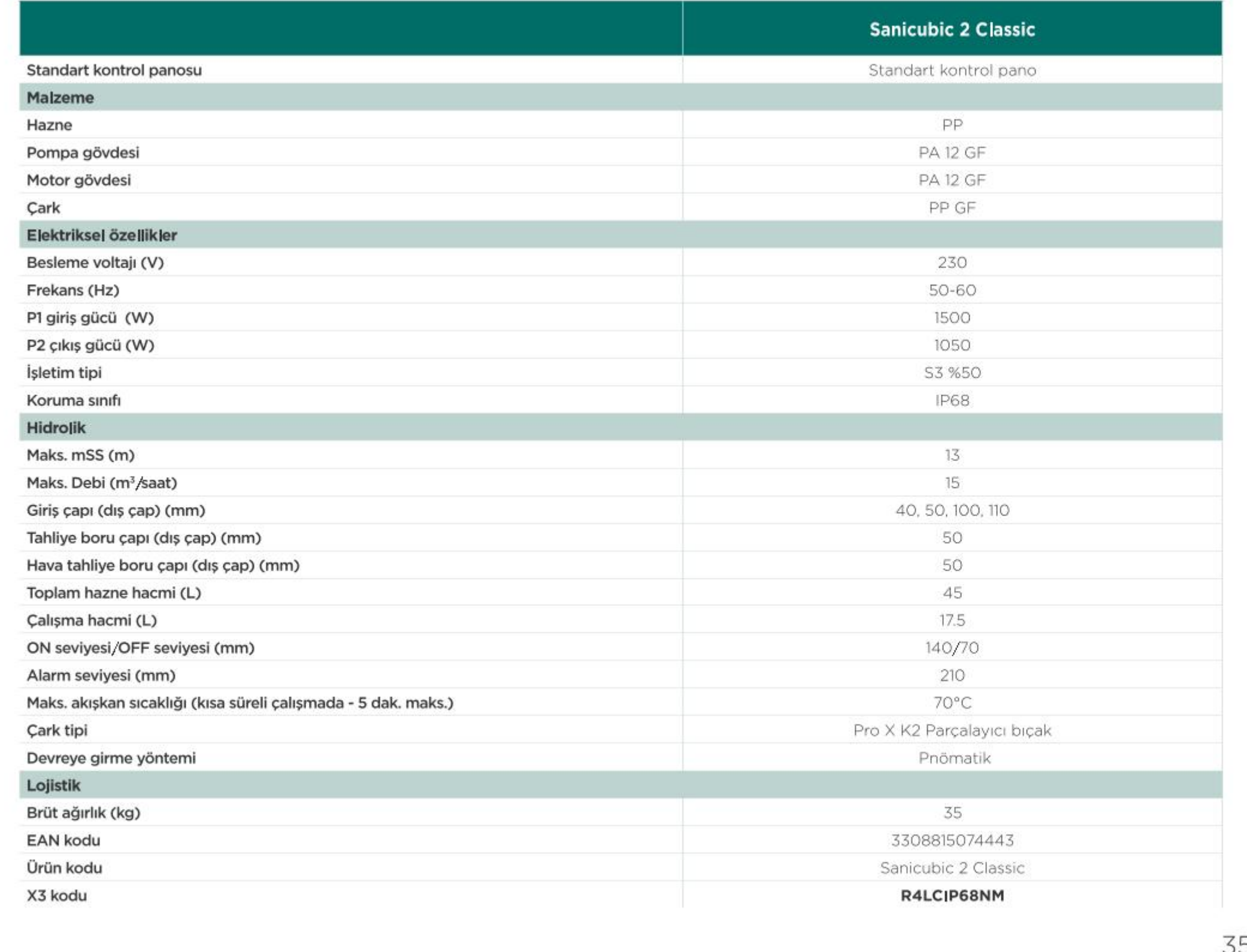Click the Lojistik section header

pos(53,785)
